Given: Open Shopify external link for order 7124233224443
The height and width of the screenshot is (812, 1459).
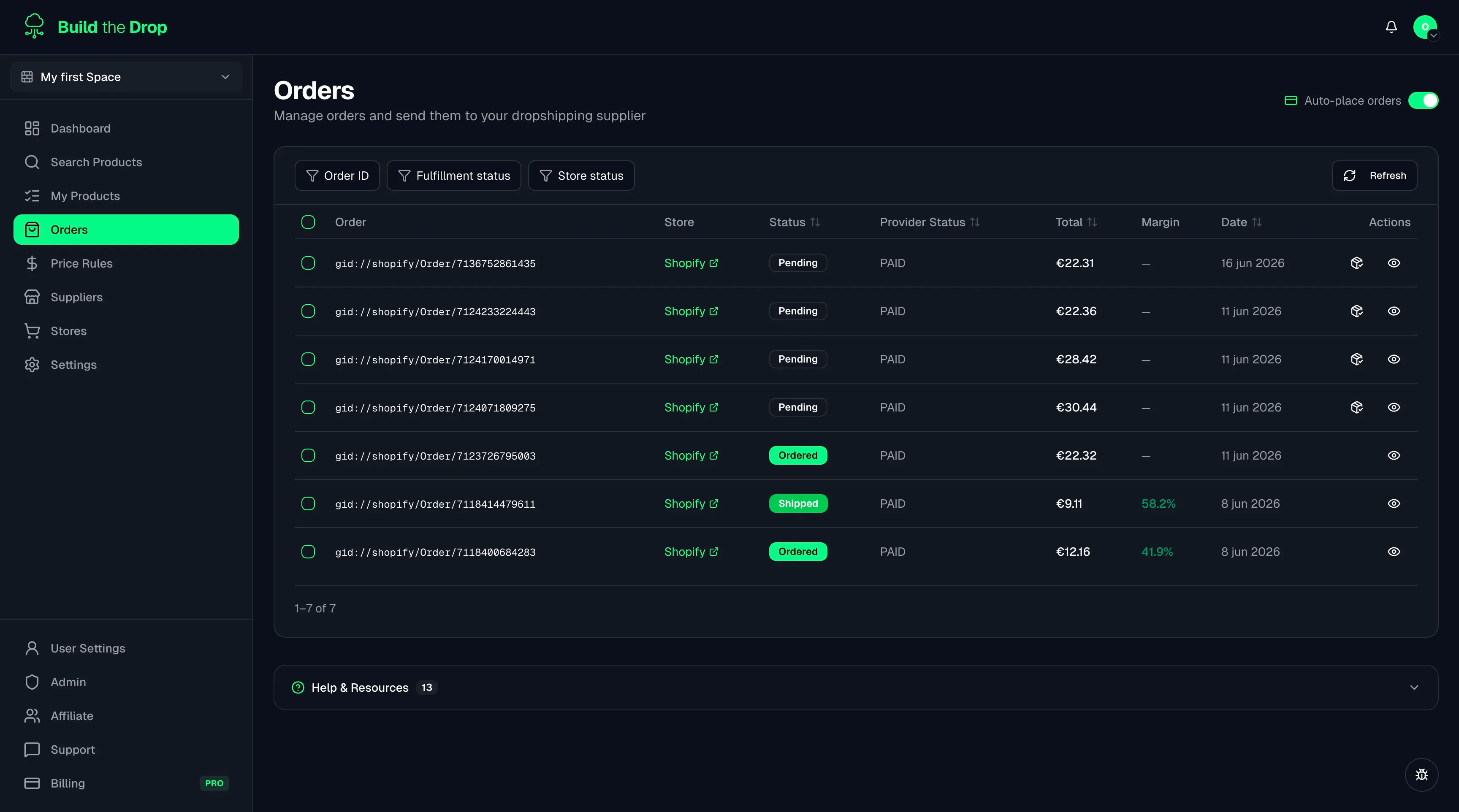Looking at the screenshot, I should pyautogui.click(x=691, y=311).
